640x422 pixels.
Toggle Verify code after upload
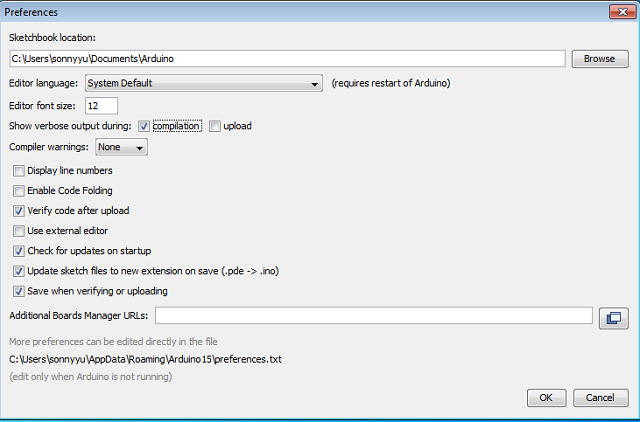coord(19,211)
